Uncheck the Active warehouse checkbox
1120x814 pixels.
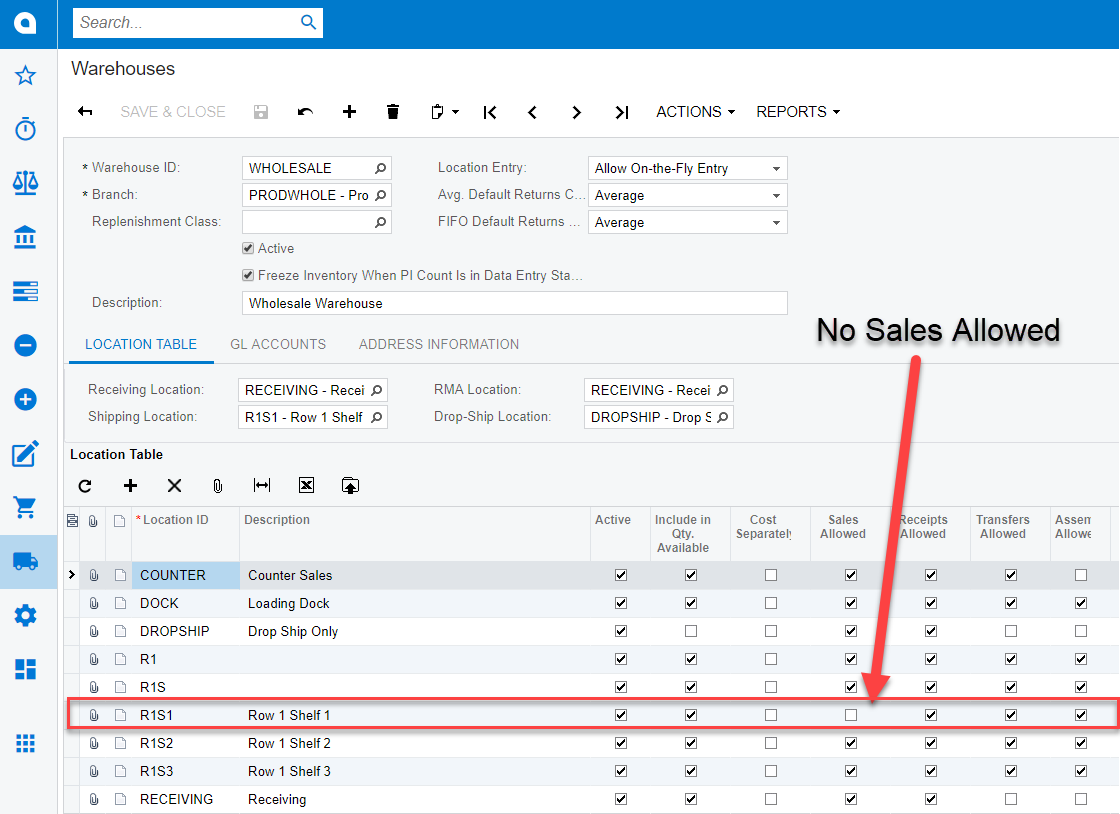(248, 248)
